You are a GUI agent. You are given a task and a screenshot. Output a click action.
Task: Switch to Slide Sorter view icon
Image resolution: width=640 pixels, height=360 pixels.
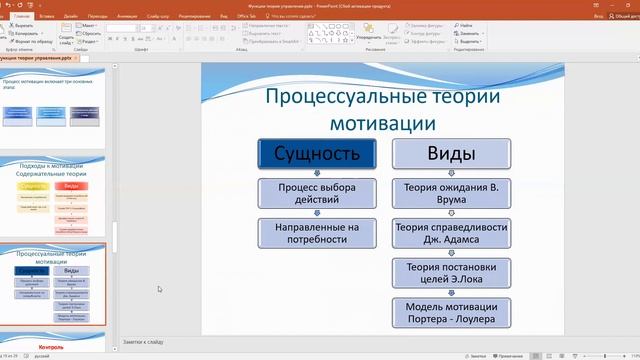click(x=549, y=356)
